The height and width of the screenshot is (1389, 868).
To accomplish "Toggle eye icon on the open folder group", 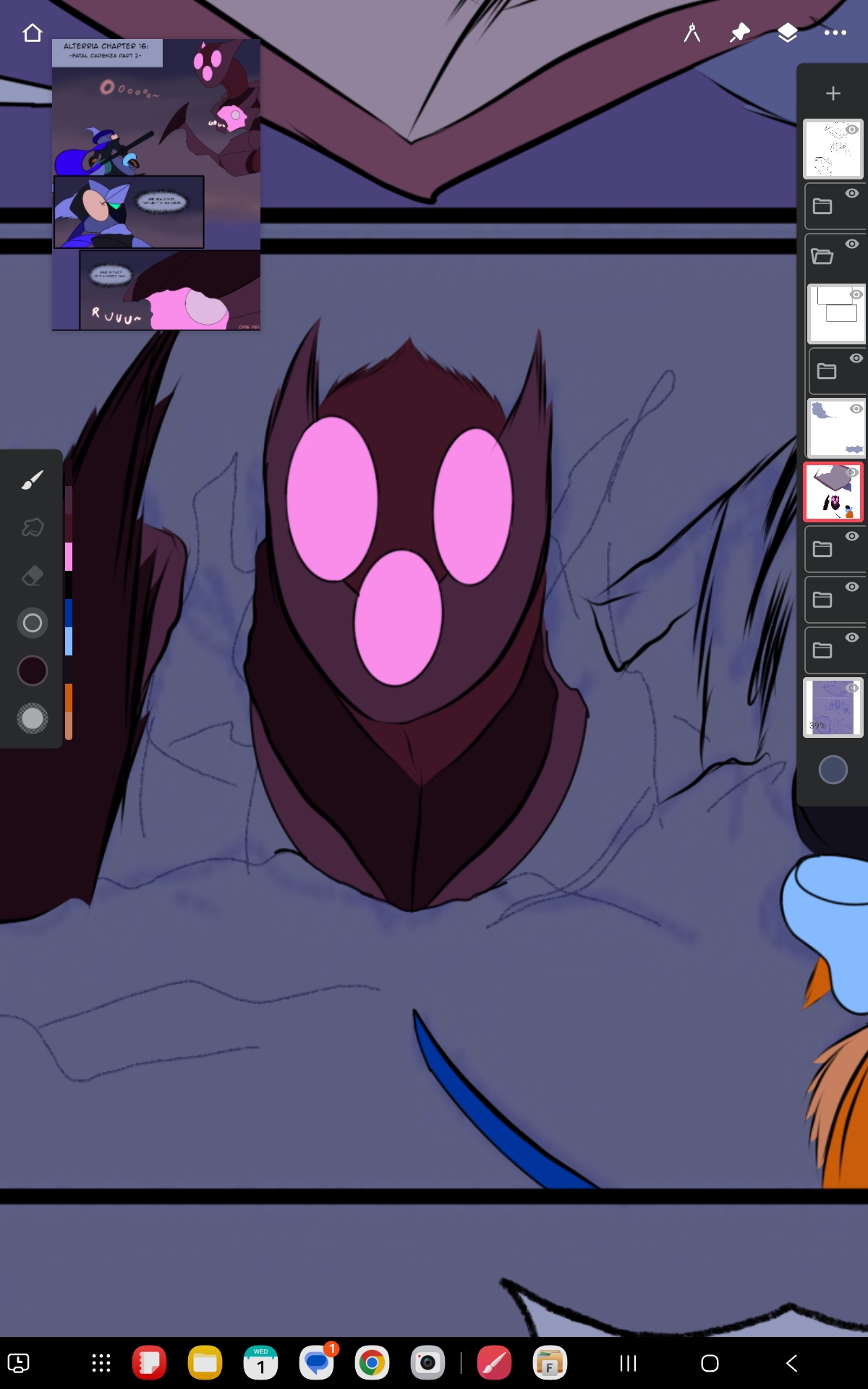I will (852, 245).
